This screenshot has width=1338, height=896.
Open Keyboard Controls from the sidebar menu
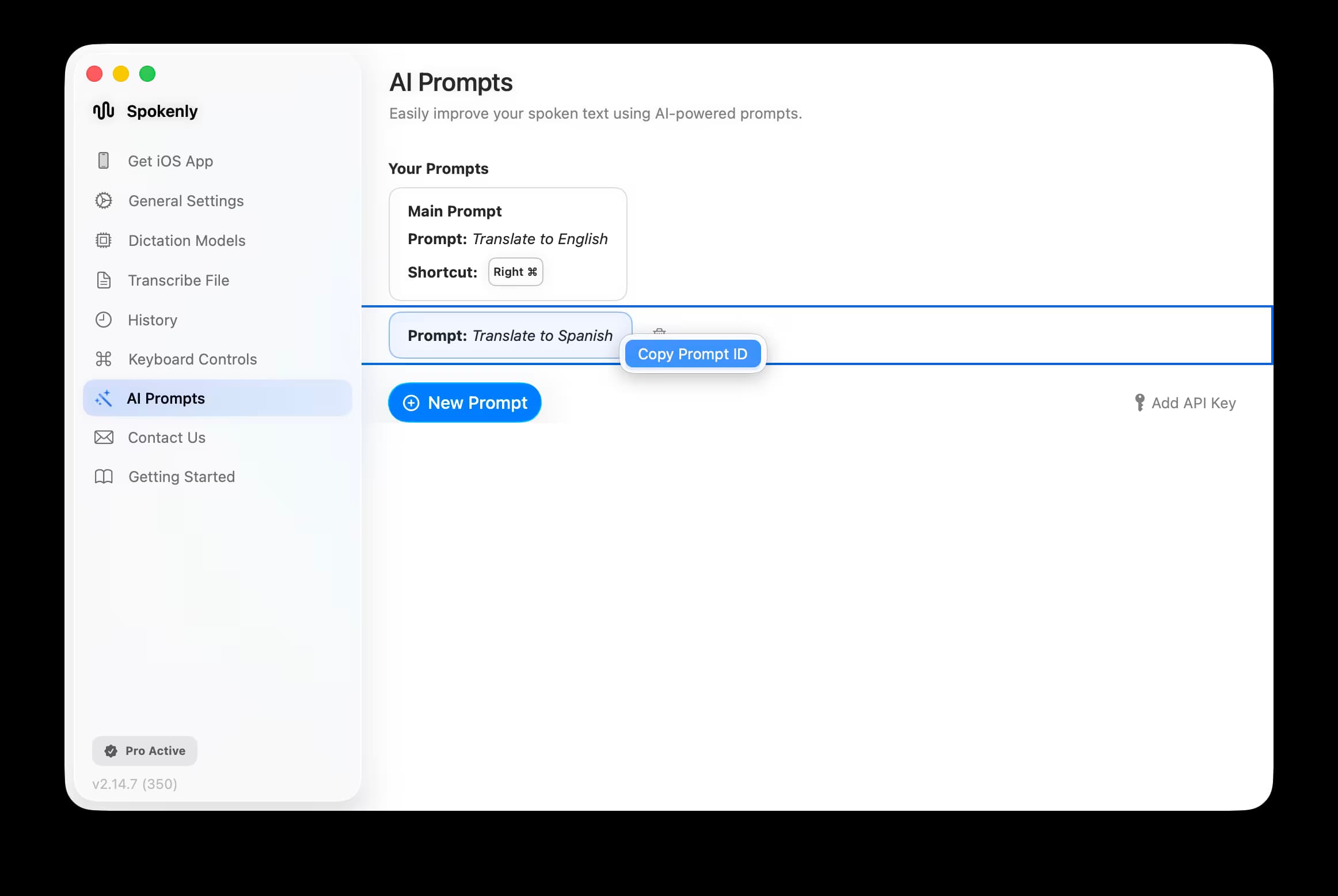click(x=192, y=359)
